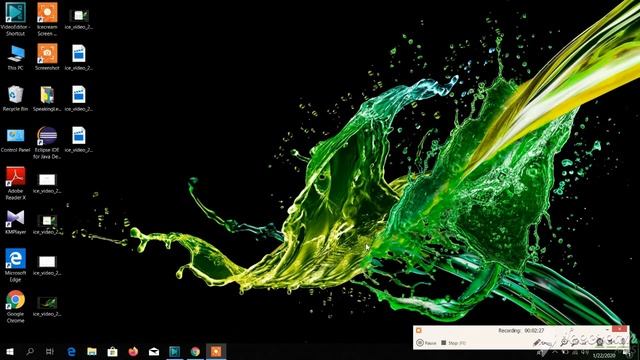Open the VideoEditor Shortcut desktop icon

[16, 19]
